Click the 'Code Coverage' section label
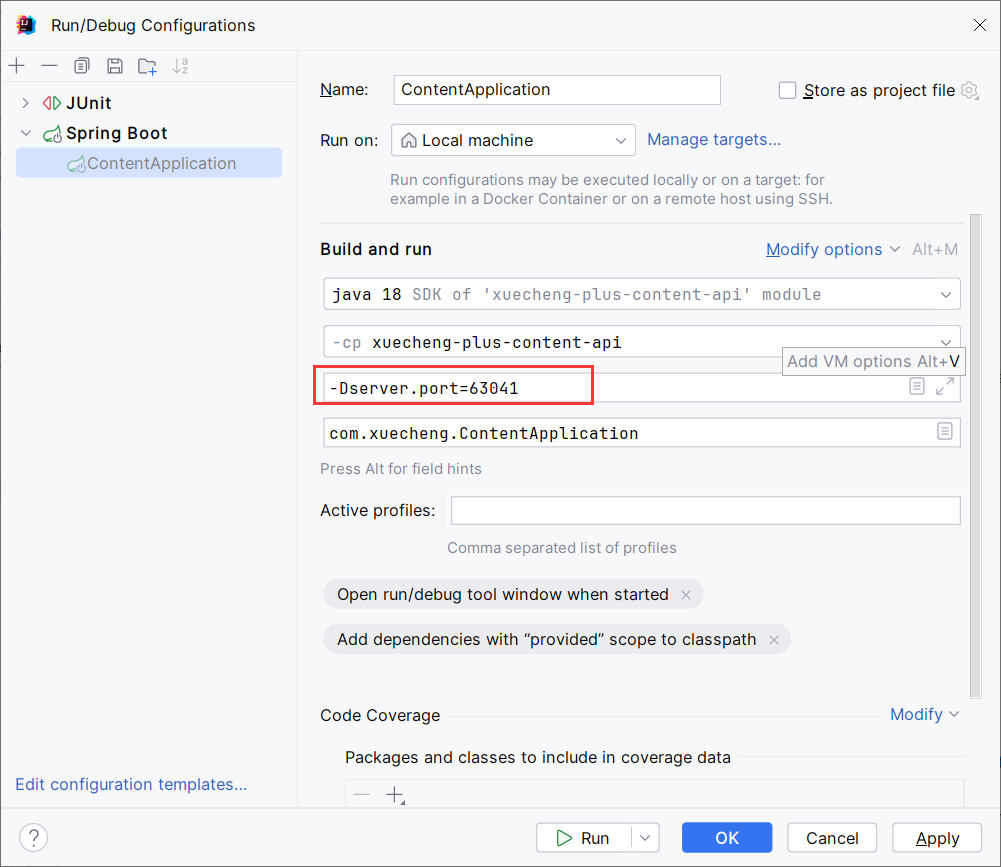The width and height of the screenshot is (1001, 867). point(380,715)
